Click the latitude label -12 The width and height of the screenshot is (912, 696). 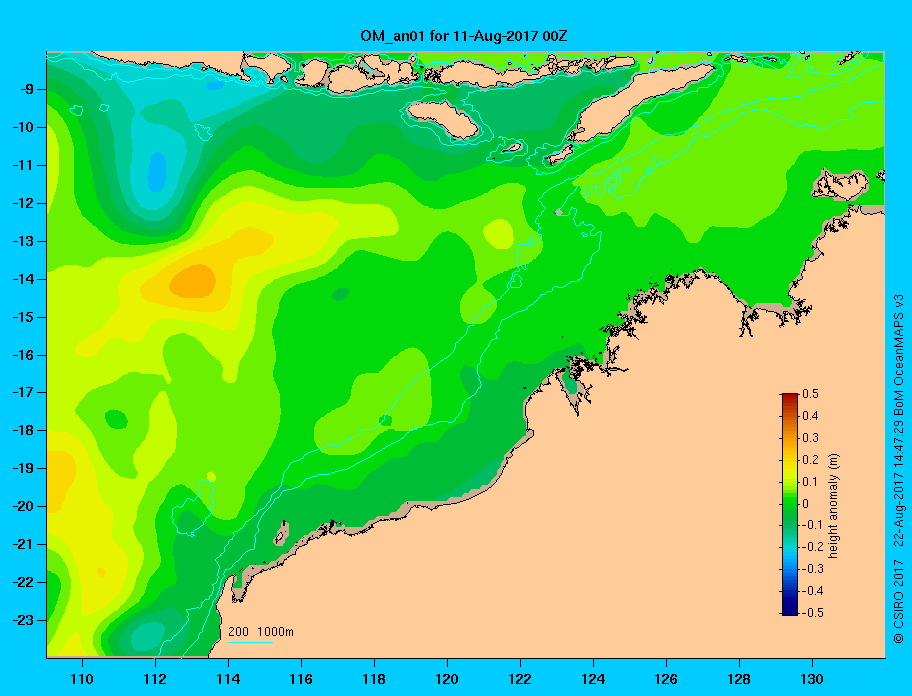coord(23,204)
